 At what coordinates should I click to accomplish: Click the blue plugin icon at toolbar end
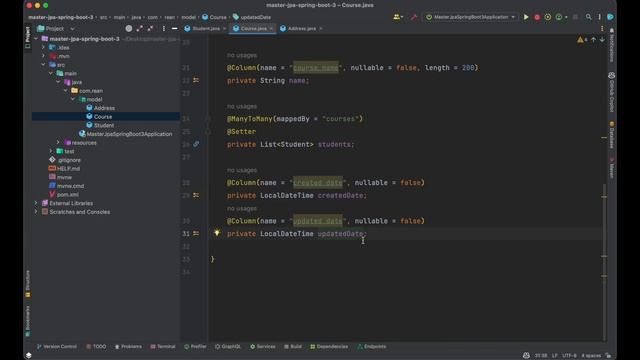tap(610, 17)
